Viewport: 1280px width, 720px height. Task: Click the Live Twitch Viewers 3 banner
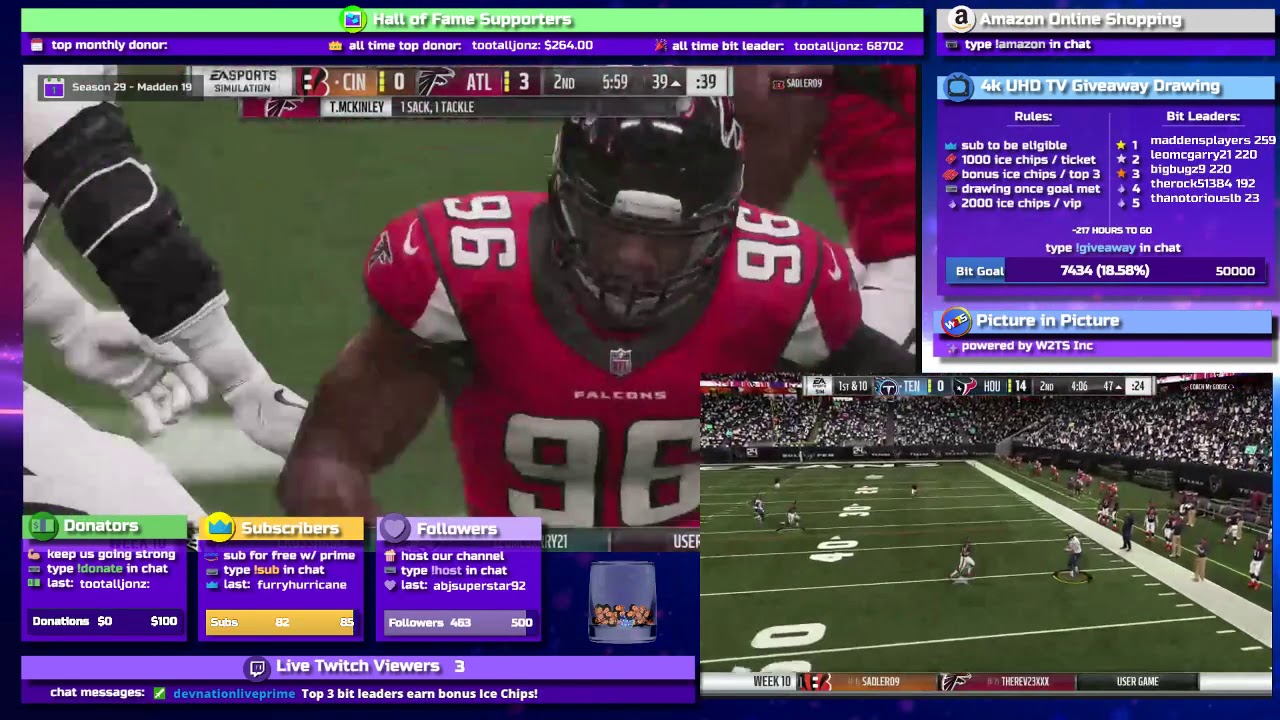coord(358,667)
